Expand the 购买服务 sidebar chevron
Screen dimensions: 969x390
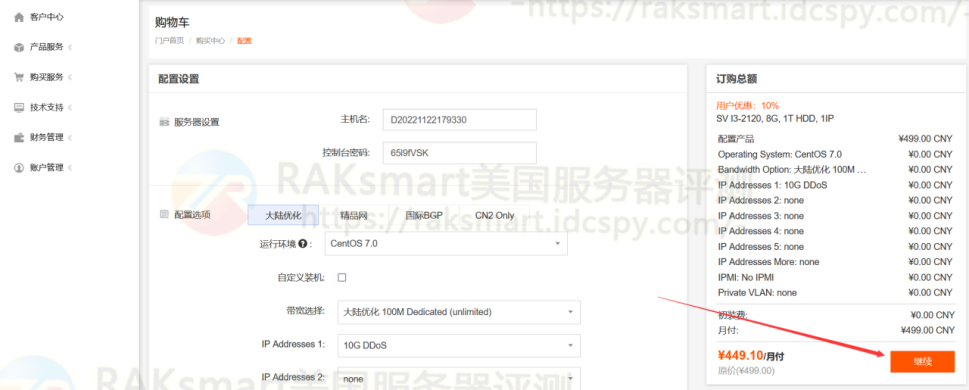coord(70,77)
